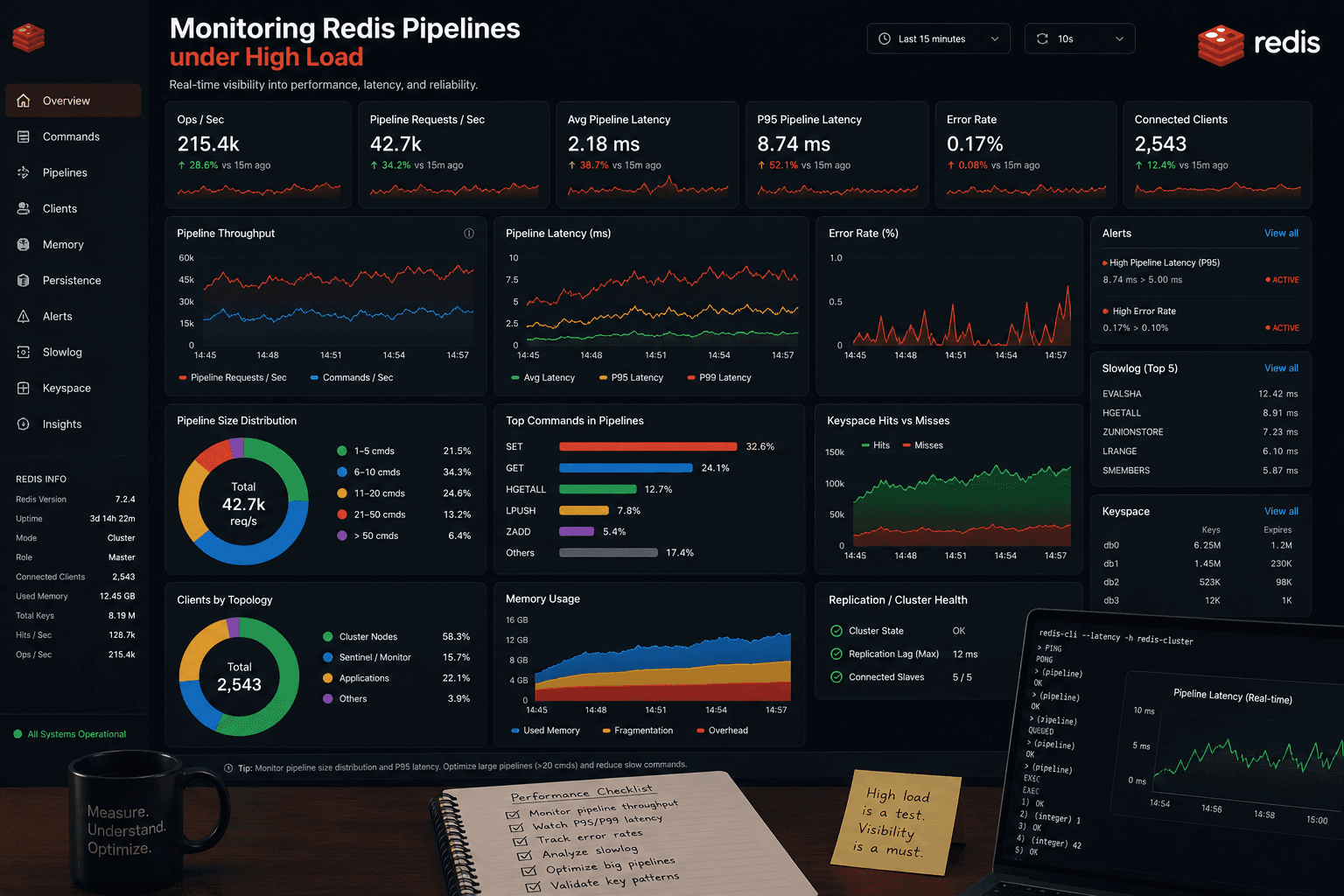The width and height of the screenshot is (1344, 896).
Task: Click the GET command blue bar
Action: [x=626, y=468]
